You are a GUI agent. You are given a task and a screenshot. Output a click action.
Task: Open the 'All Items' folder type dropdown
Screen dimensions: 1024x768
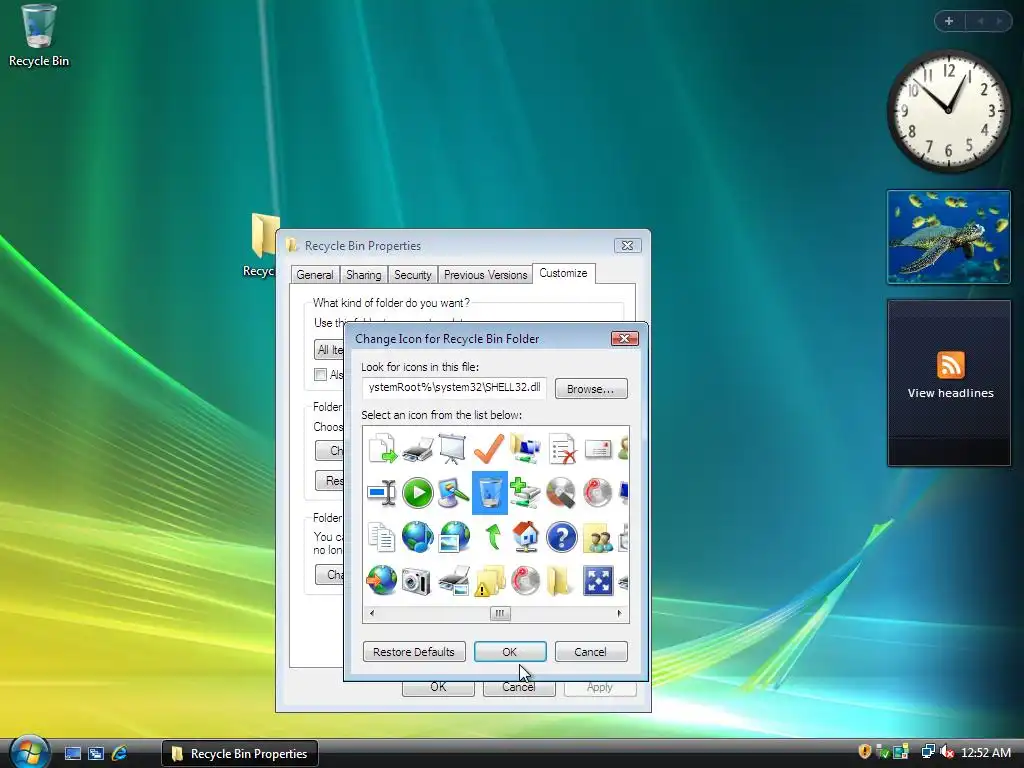pyautogui.click(x=330, y=350)
